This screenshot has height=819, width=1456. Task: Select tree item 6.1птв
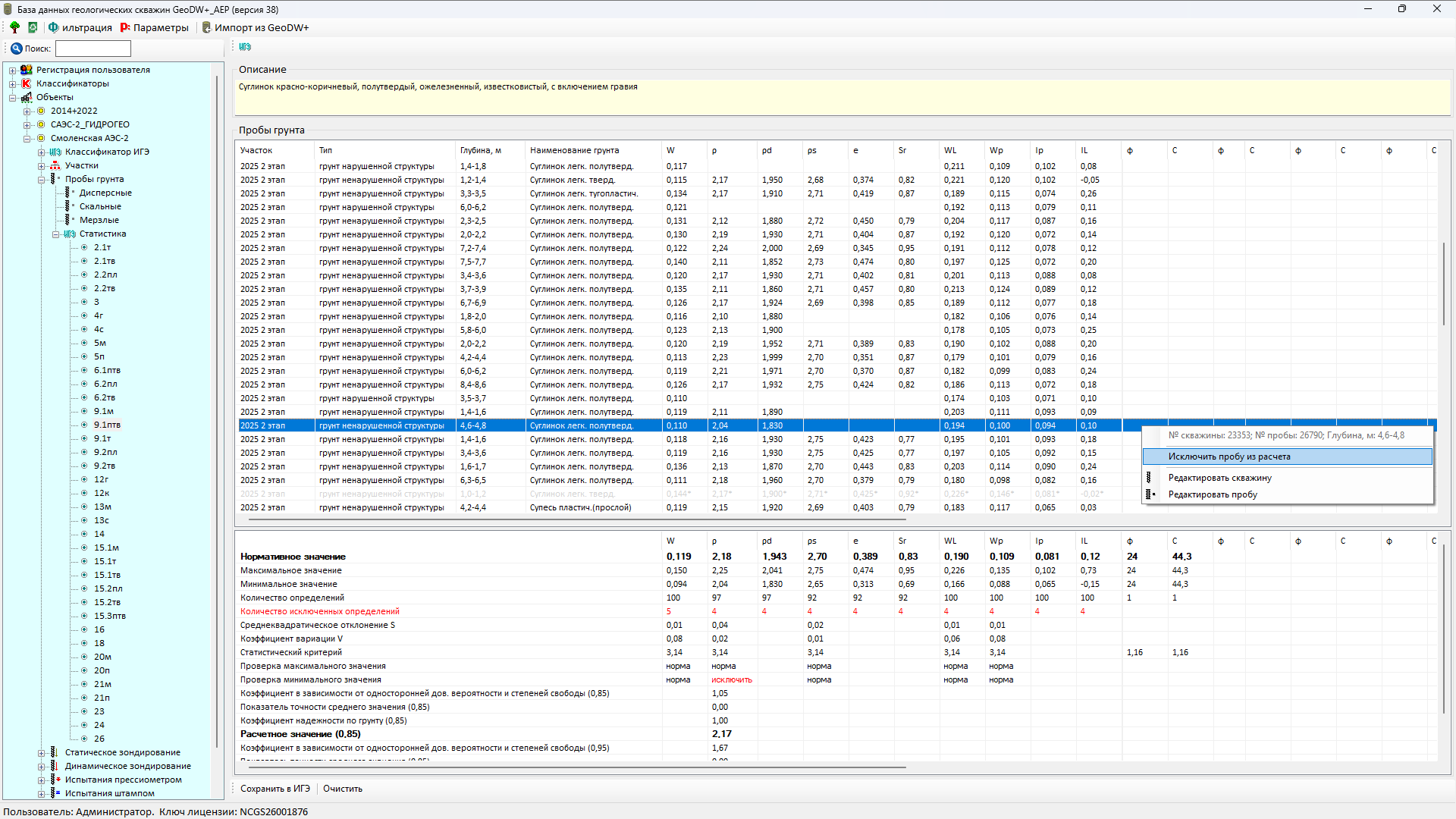(107, 370)
